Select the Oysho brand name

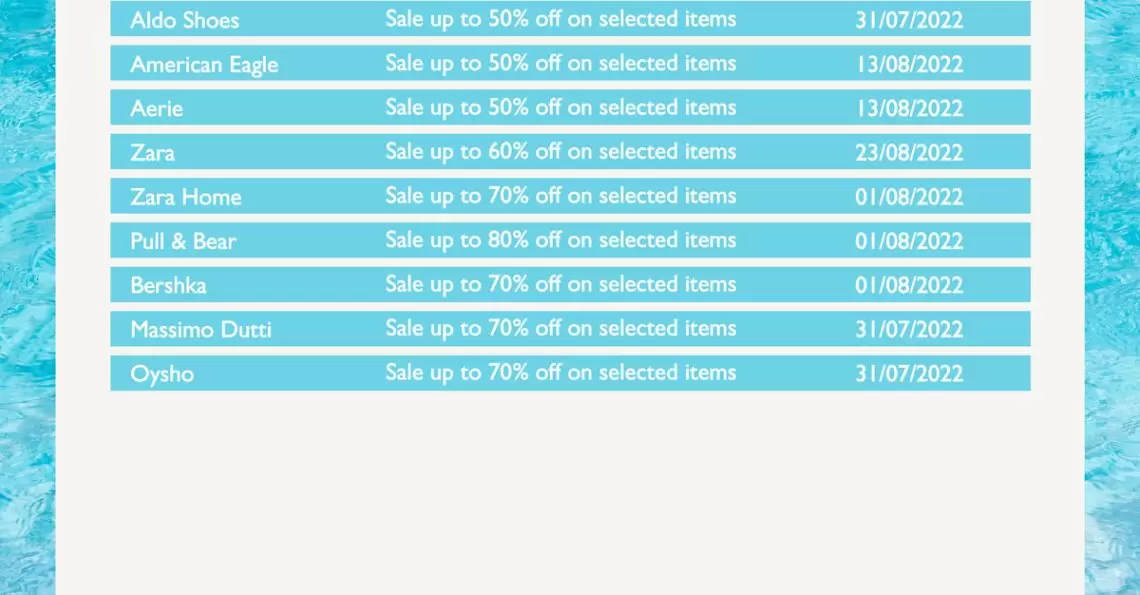pos(162,374)
